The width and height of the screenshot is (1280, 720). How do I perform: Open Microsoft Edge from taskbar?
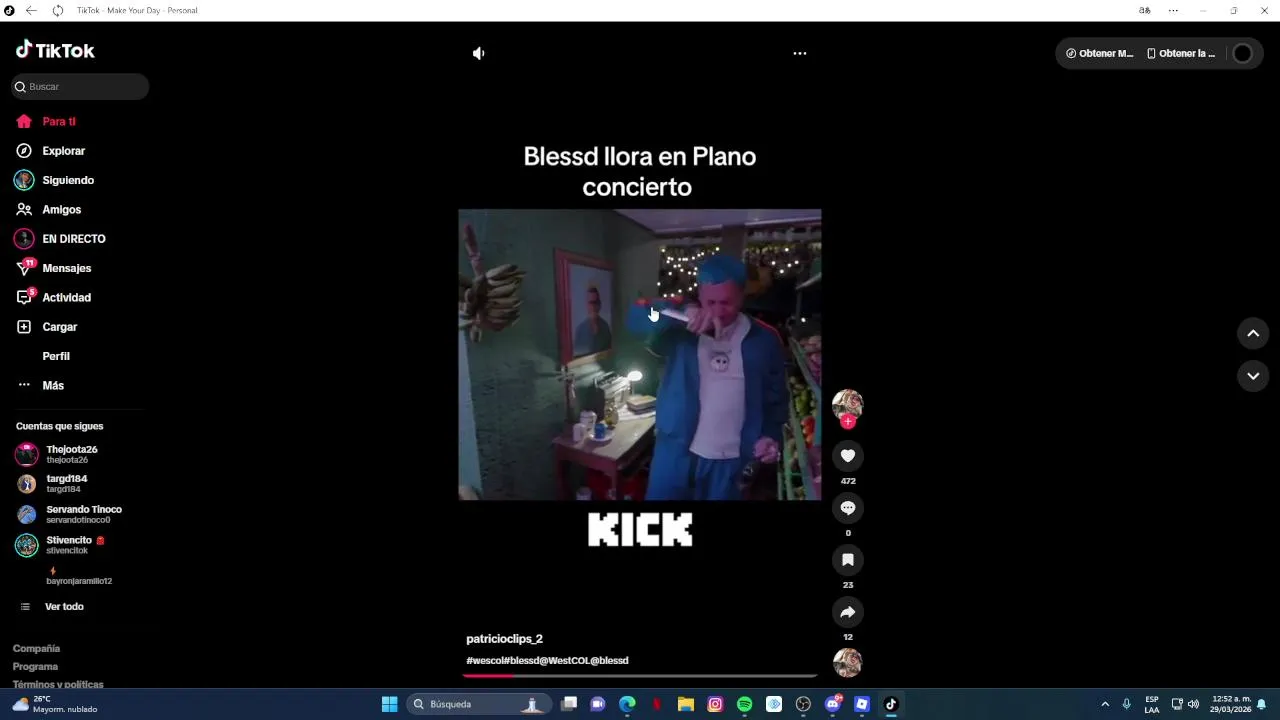(627, 704)
